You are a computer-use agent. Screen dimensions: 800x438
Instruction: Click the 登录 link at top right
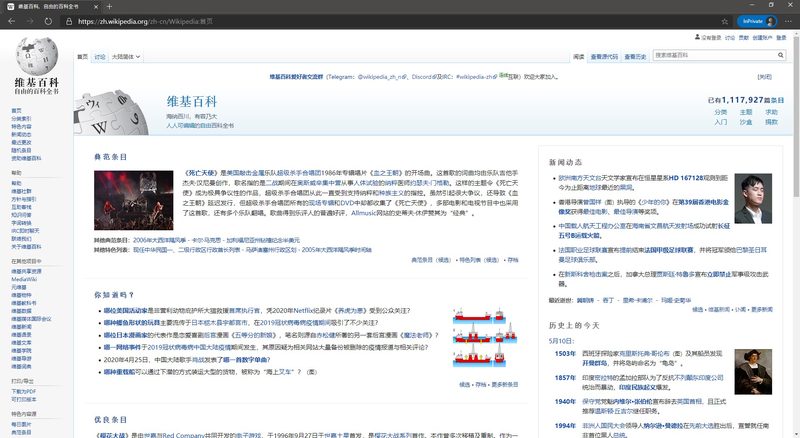pyautogui.click(x=781, y=38)
